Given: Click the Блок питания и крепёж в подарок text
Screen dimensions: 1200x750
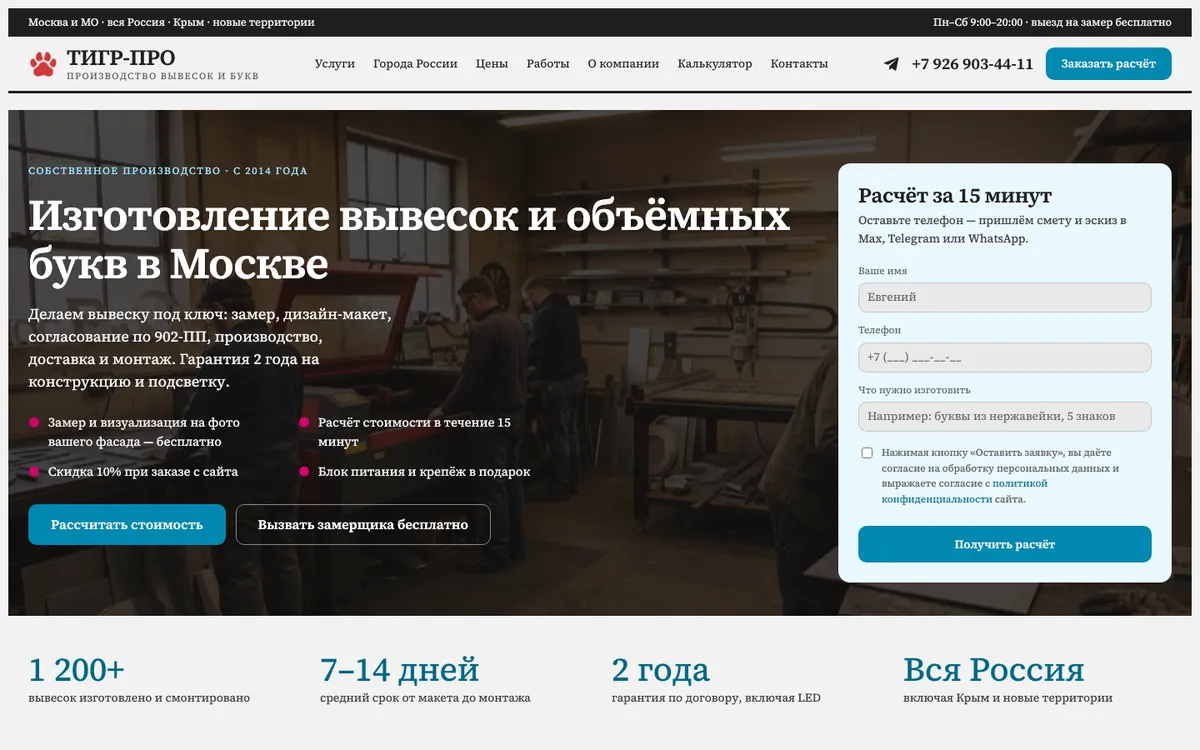Looking at the screenshot, I should click(x=424, y=471).
